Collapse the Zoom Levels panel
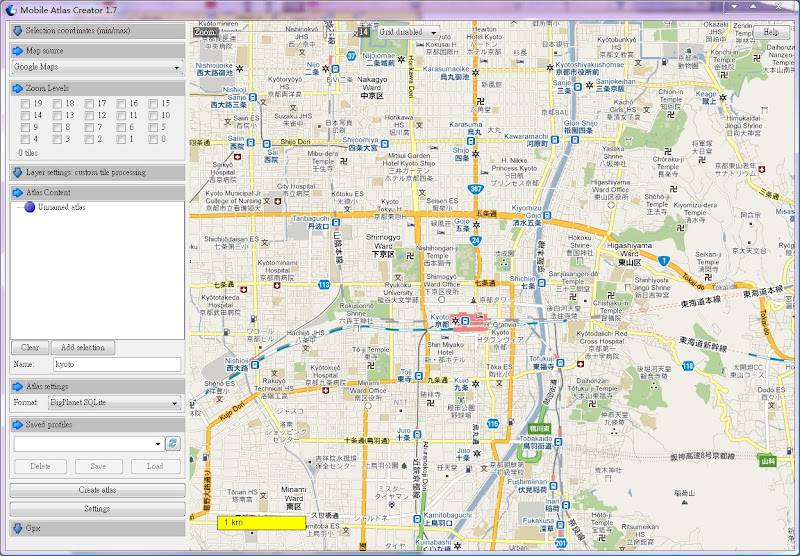The image size is (800, 556). [97, 88]
